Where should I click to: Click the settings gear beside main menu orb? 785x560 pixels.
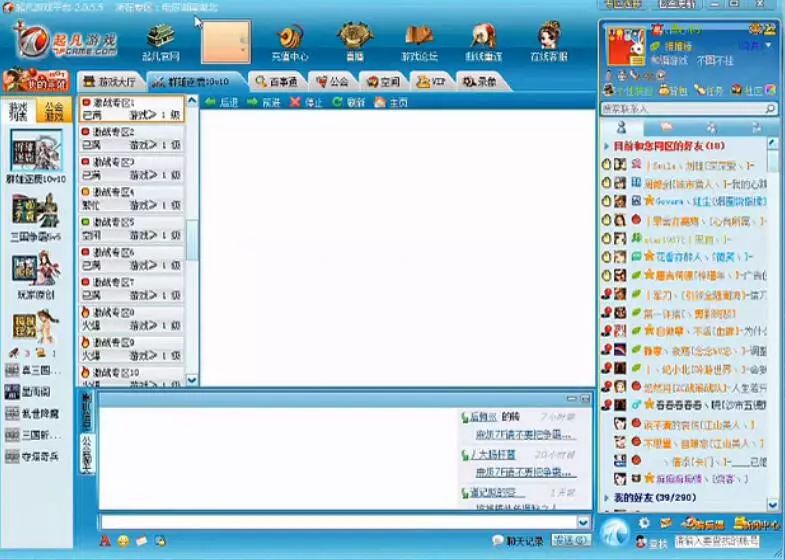[644, 523]
